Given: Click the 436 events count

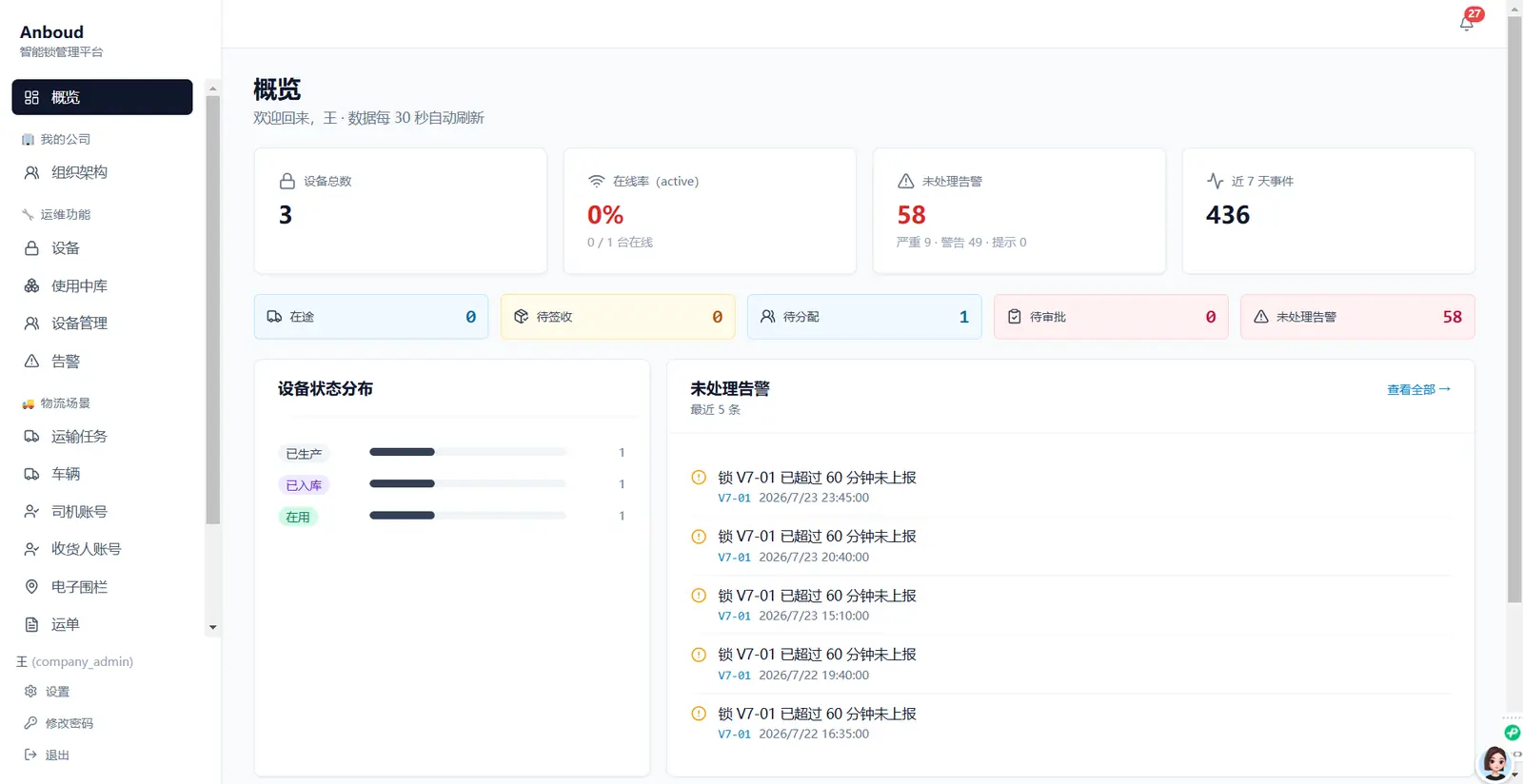Looking at the screenshot, I should point(1228,215).
